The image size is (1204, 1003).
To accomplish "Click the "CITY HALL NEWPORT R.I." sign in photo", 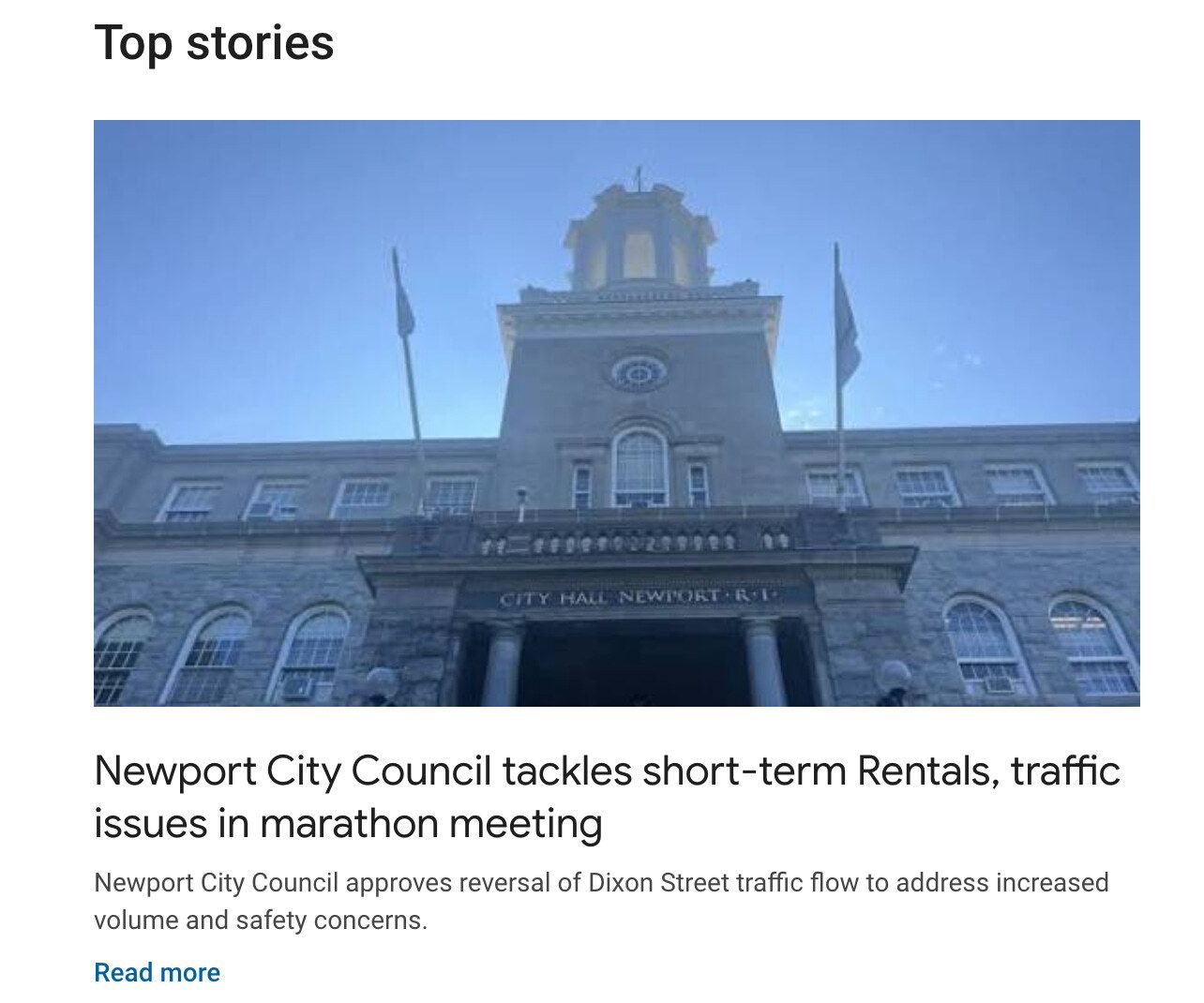I will pos(638,597).
